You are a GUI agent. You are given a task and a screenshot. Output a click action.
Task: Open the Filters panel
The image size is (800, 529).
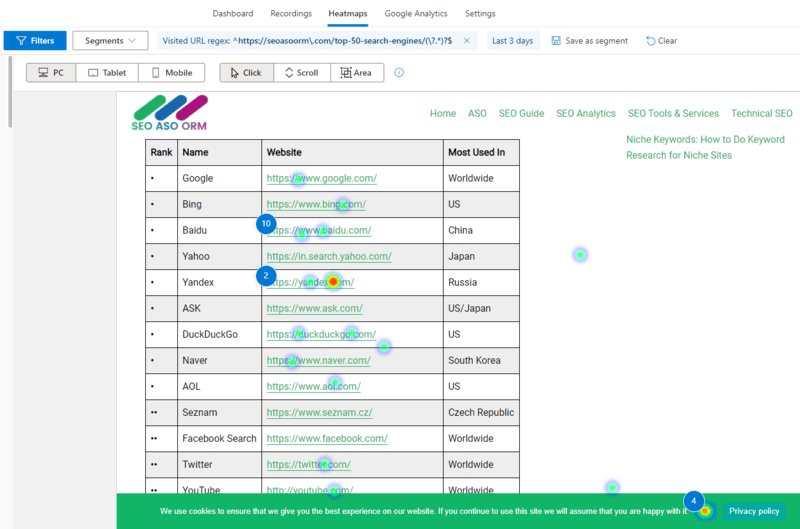pos(35,41)
